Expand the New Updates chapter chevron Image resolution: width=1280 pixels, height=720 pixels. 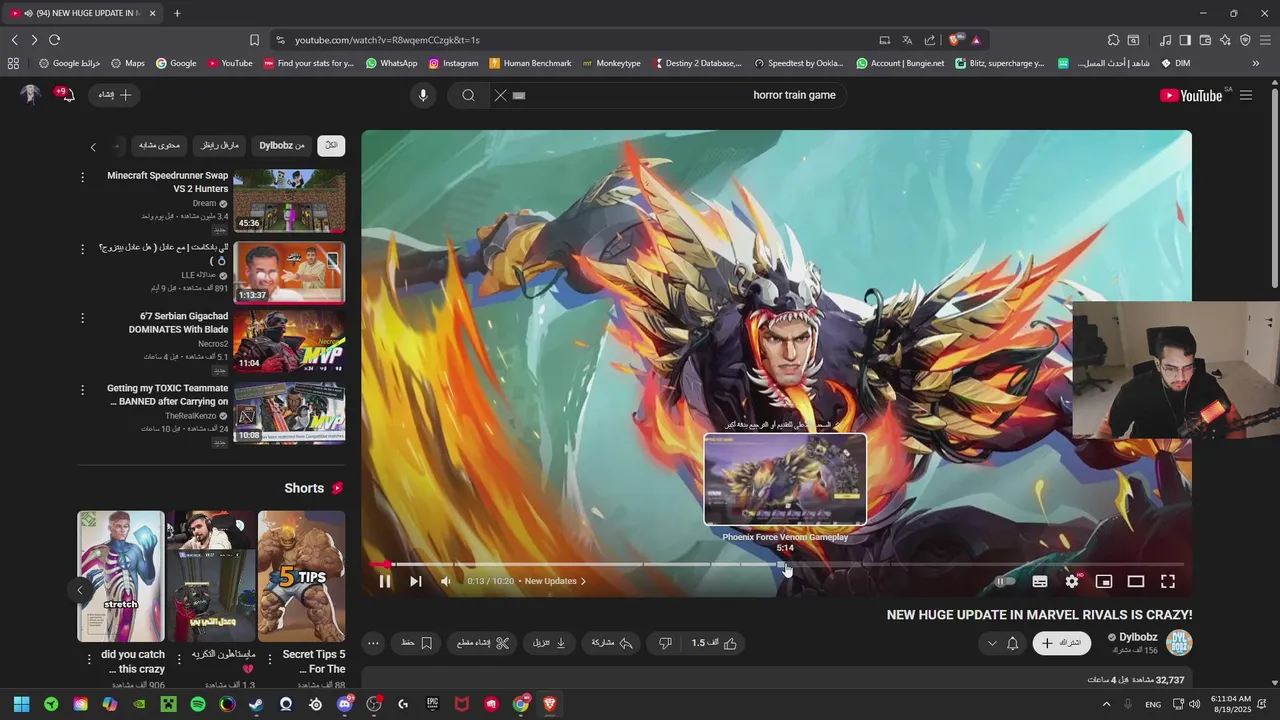583,581
